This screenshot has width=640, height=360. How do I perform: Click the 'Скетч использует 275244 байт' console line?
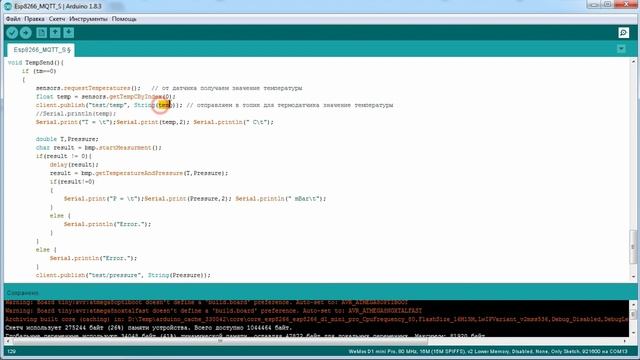click(x=149, y=328)
